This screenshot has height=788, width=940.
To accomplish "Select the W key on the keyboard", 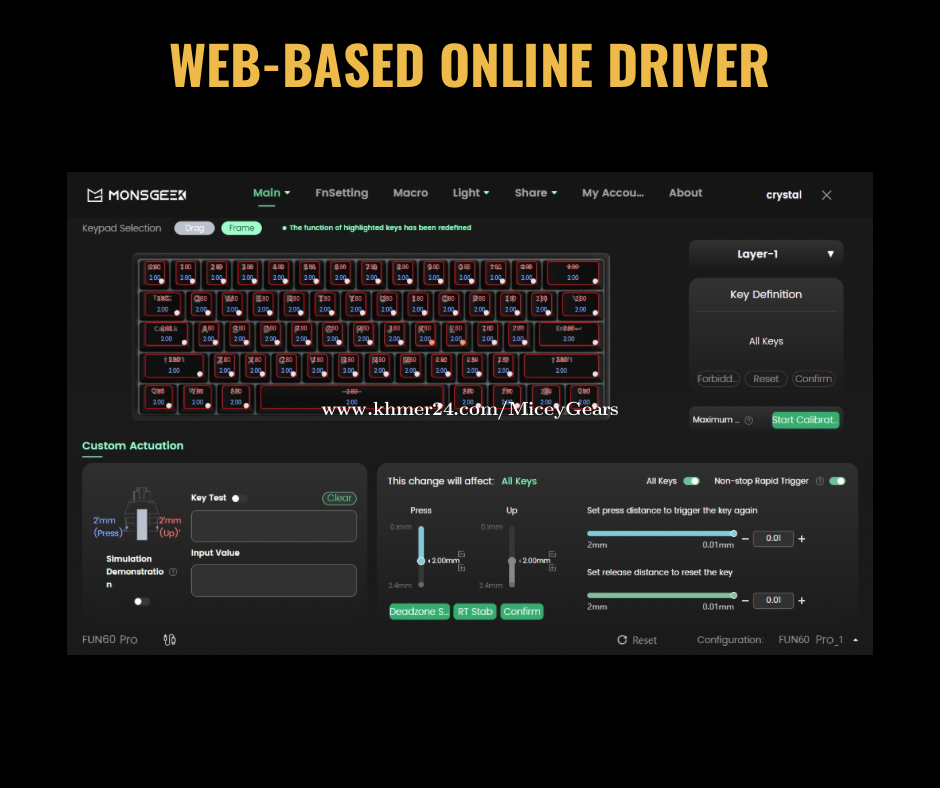I will (232, 304).
